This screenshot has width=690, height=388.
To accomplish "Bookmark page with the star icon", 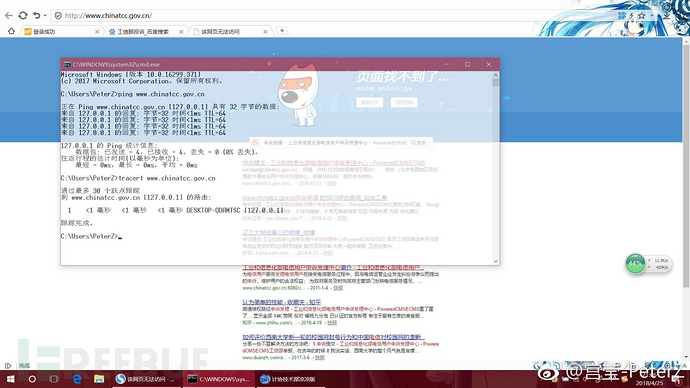I will tap(642, 15).
